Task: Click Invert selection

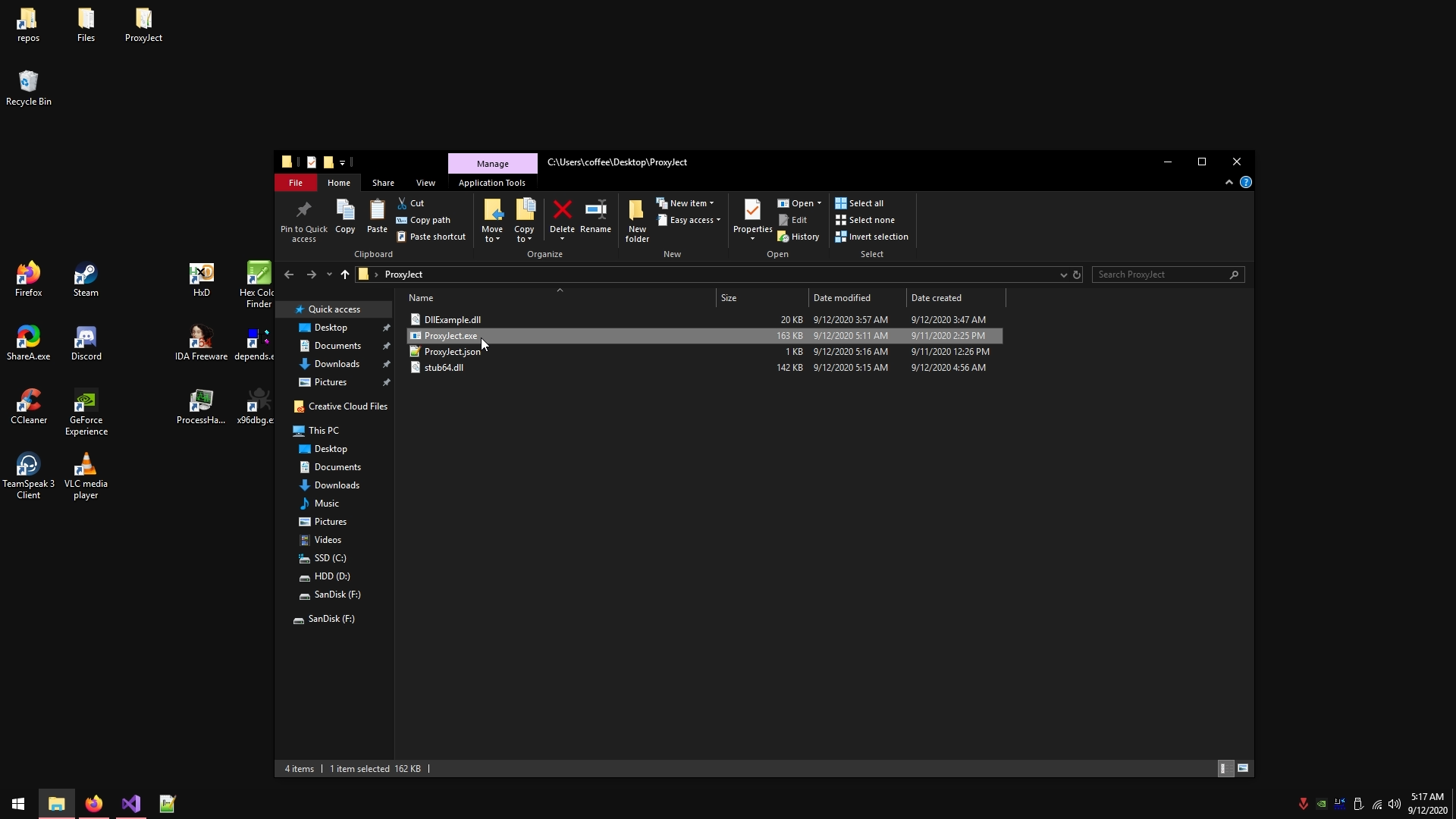Action: 871,237
